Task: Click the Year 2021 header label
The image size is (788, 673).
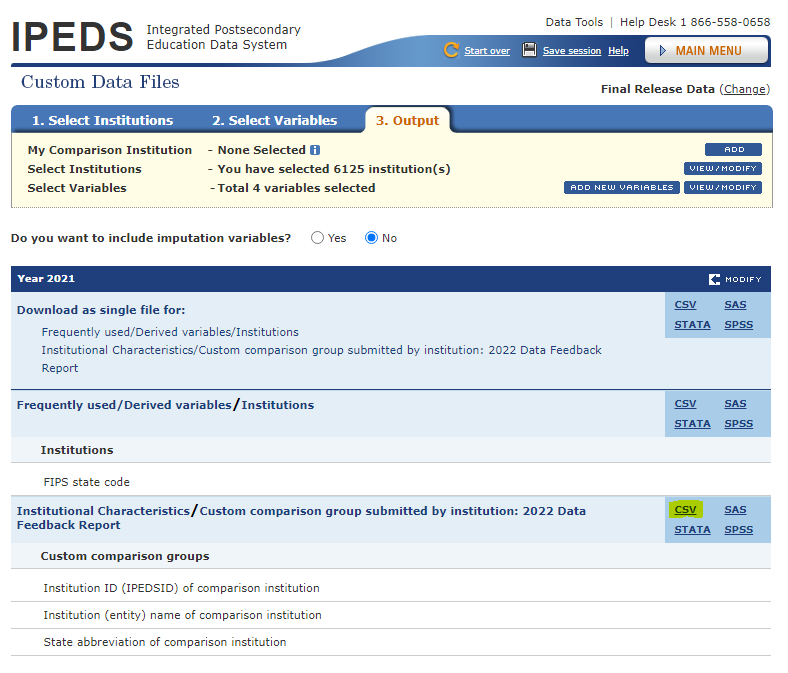Action: [46, 279]
